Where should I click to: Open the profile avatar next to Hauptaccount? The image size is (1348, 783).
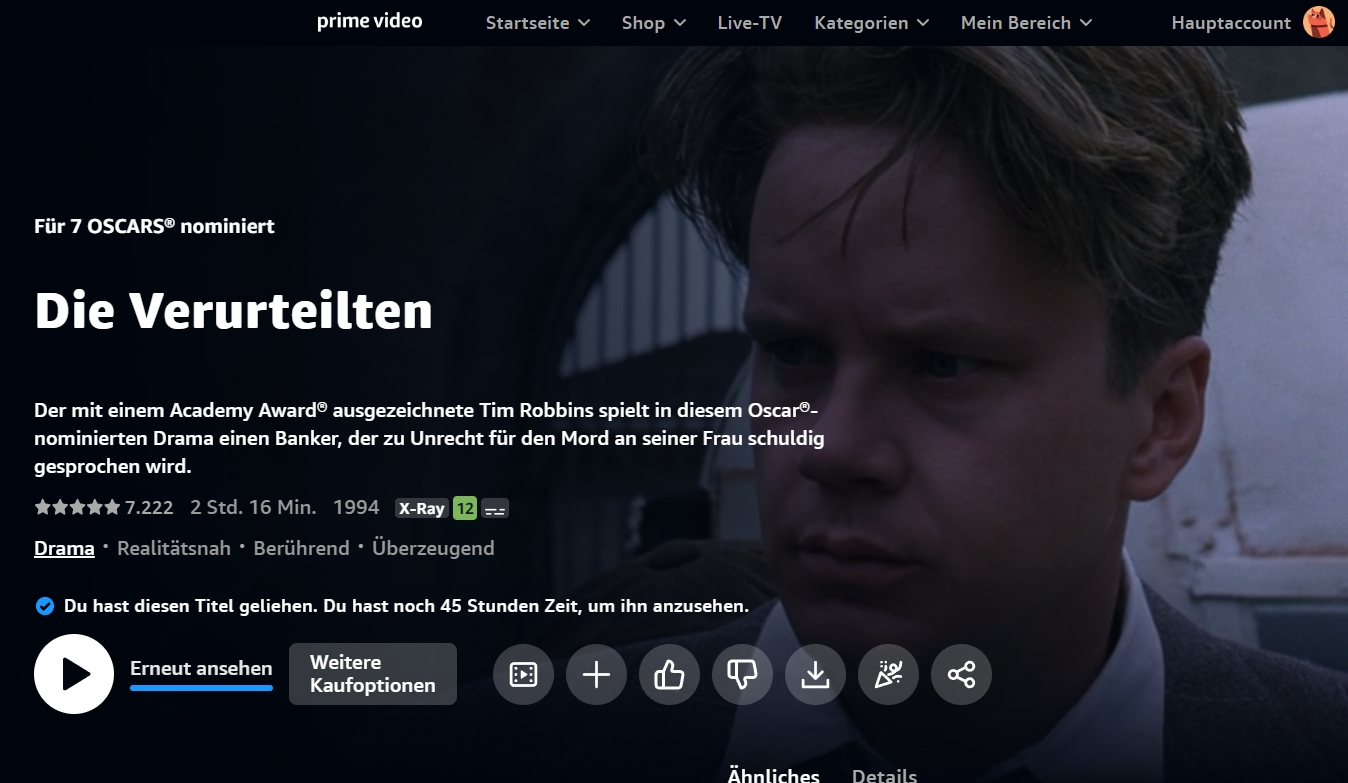pos(1319,22)
